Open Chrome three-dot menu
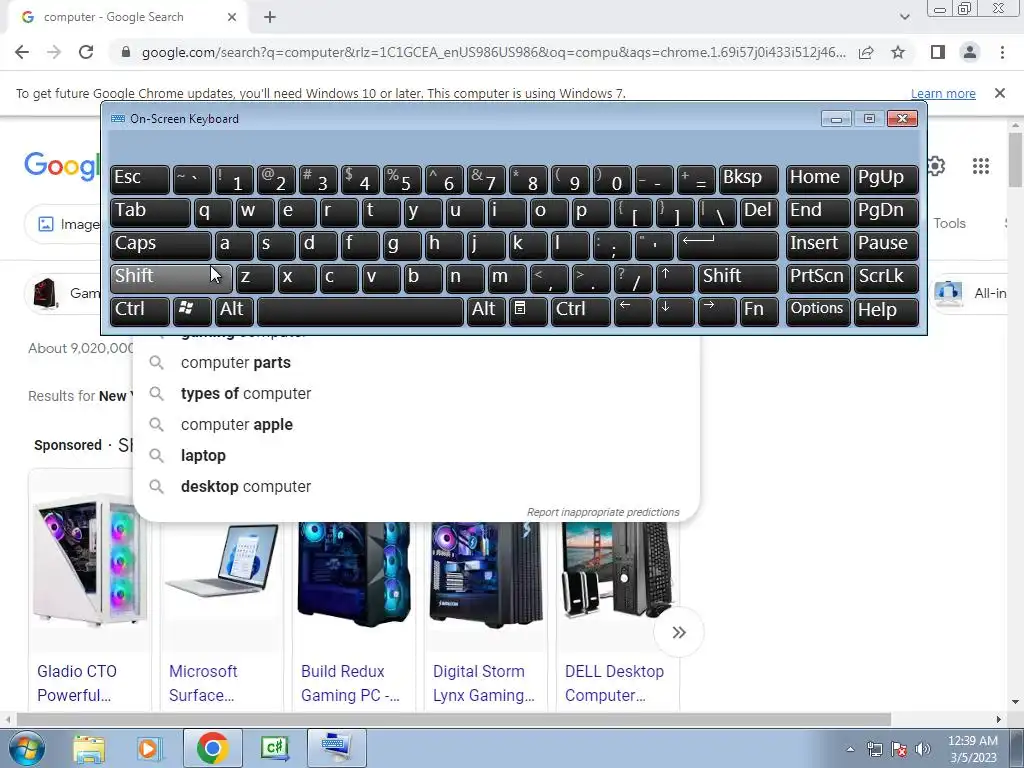The image size is (1024, 768). pos(1002,52)
